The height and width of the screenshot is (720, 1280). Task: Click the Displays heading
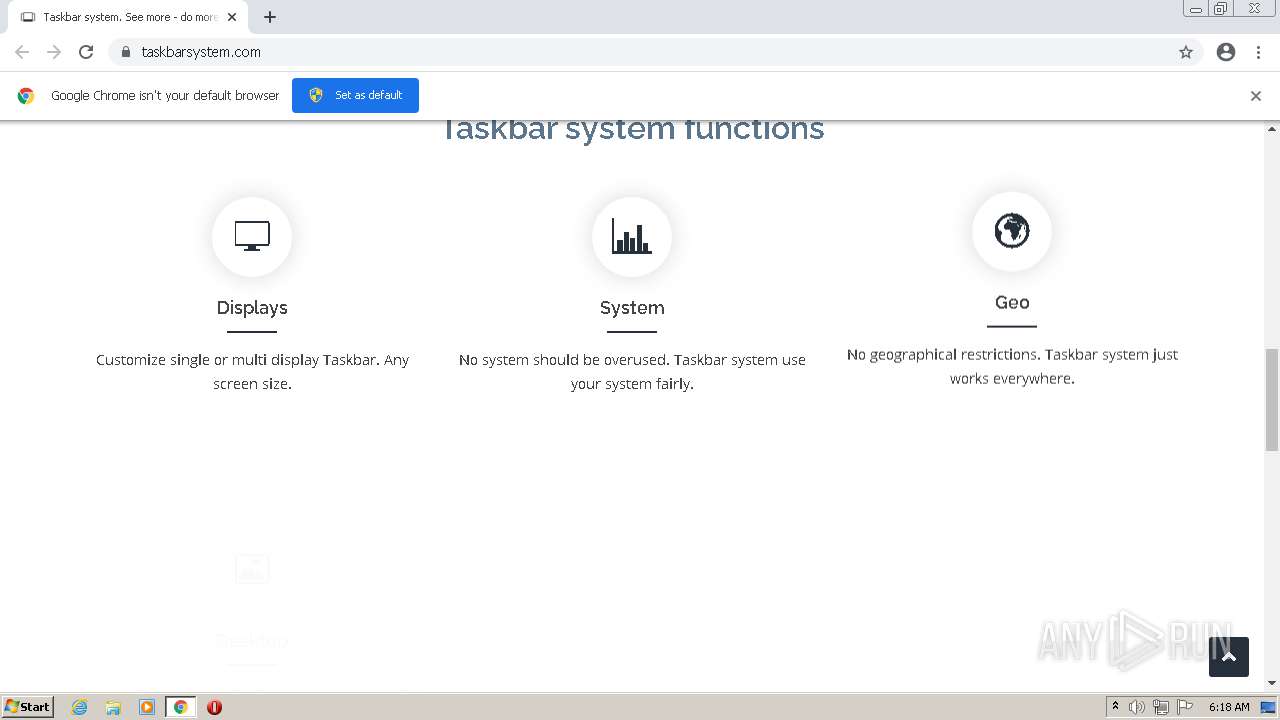point(252,307)
